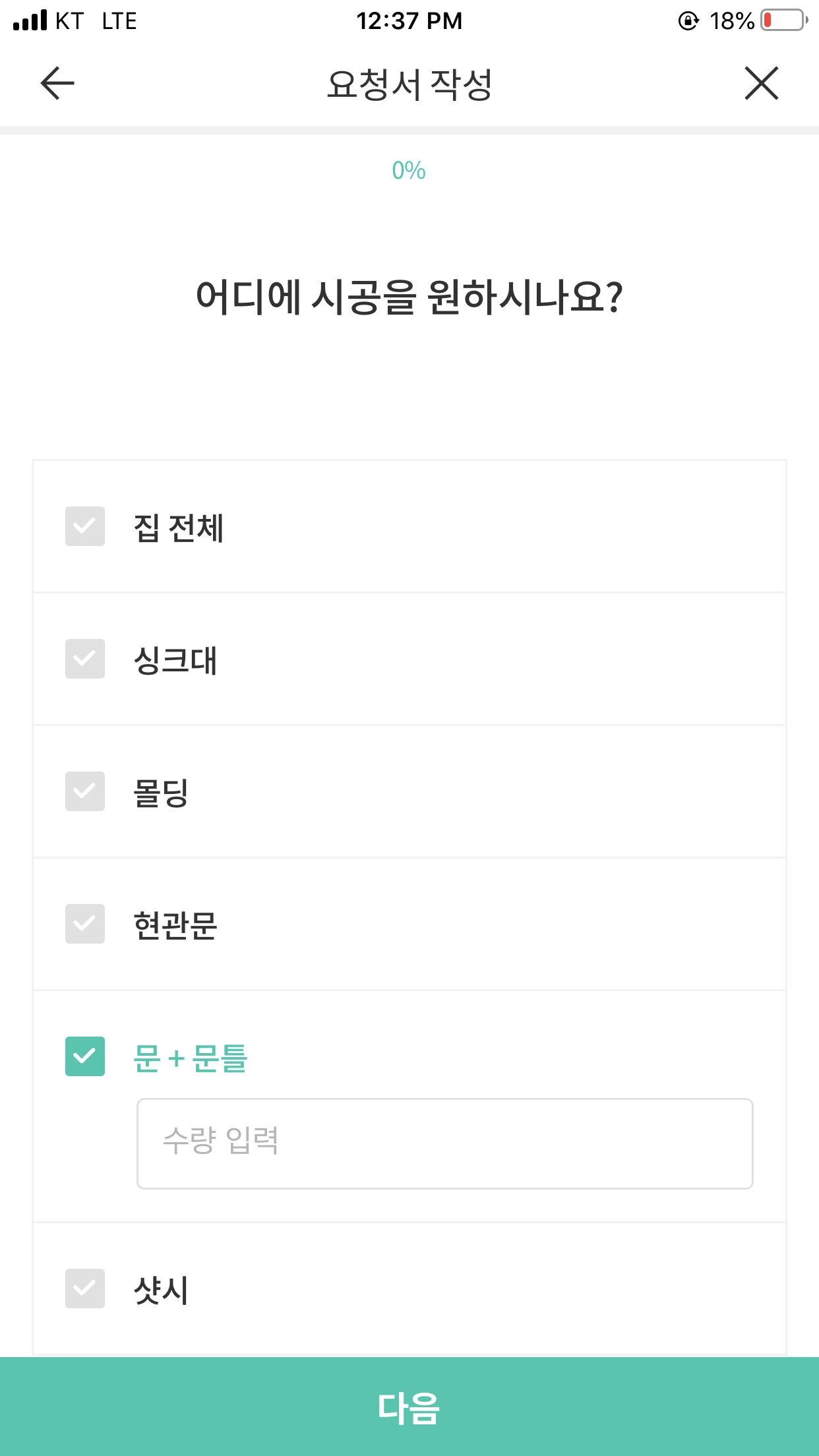
Task: Tap the 집 전체 option label
Action: point(179,528)
